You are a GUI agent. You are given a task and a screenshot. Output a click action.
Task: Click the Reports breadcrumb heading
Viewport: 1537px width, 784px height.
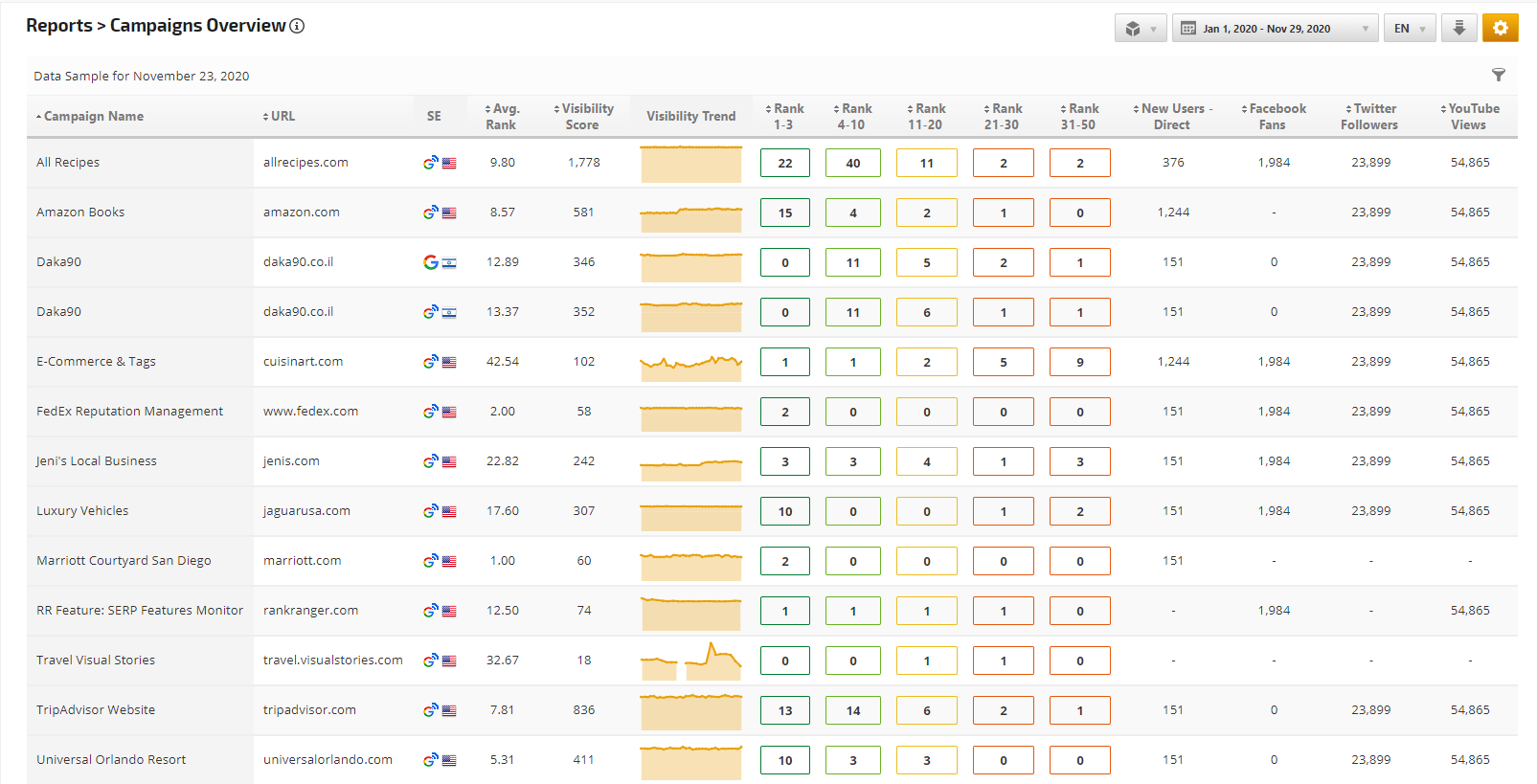point(58,26)
